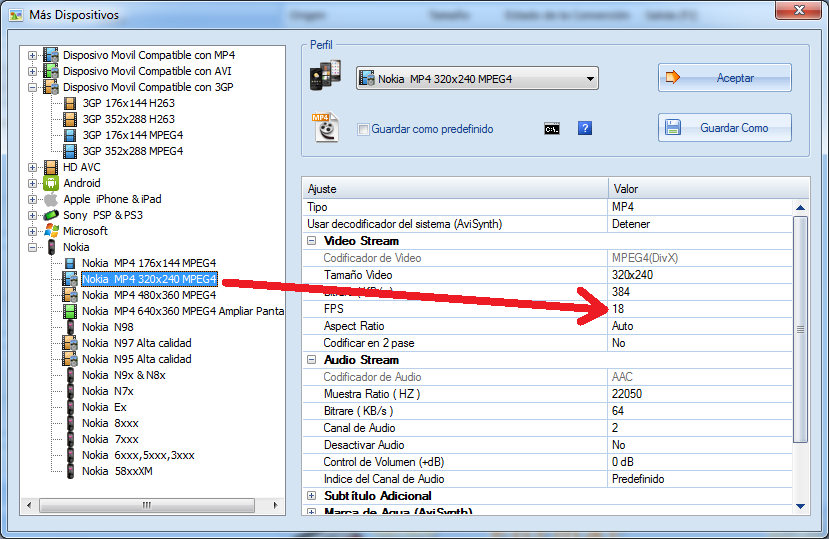Click the Ajuste column header
The image size is (829, 539).
coord(455,189)
